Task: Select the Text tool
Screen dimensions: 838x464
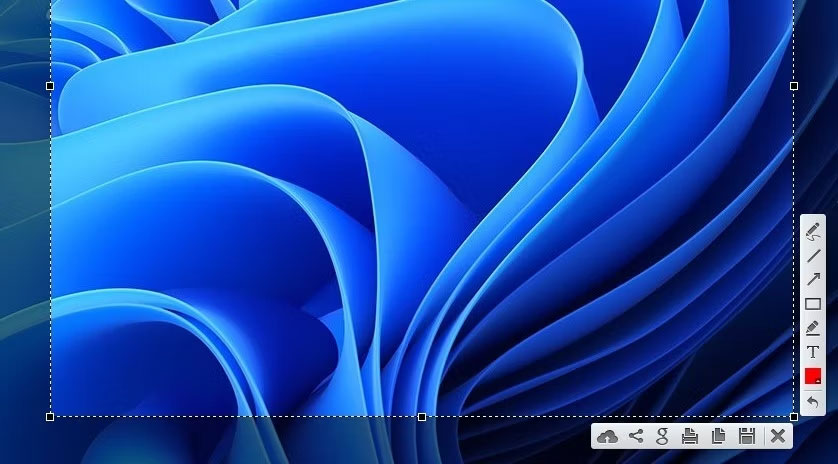Action: 813,352
